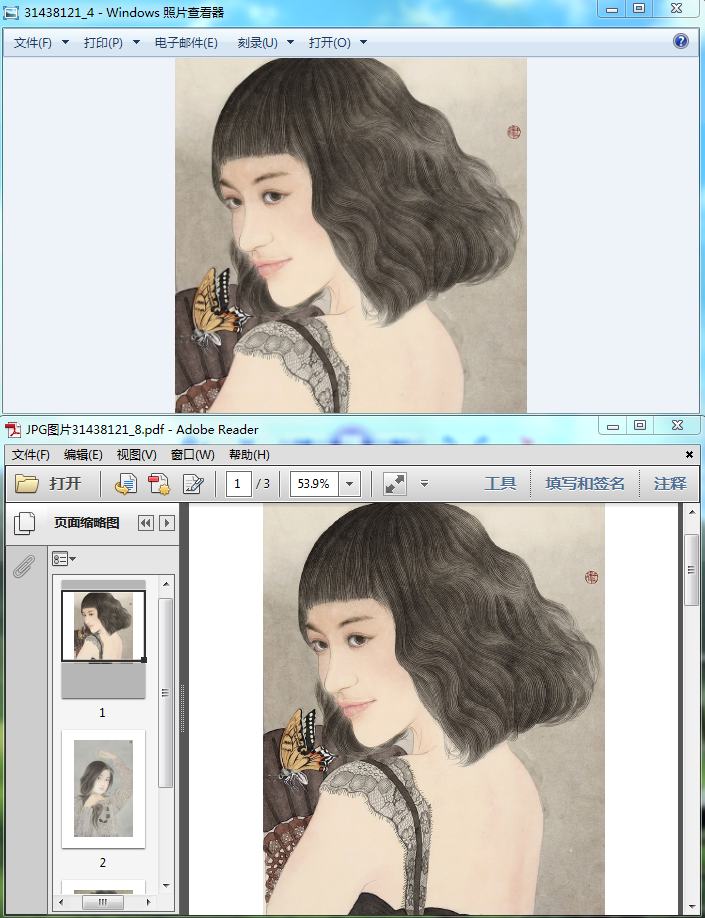This screenshot has height=918, width=705.
Task: Click the page thumbnails panel icon
Action: tap(24, 523)
